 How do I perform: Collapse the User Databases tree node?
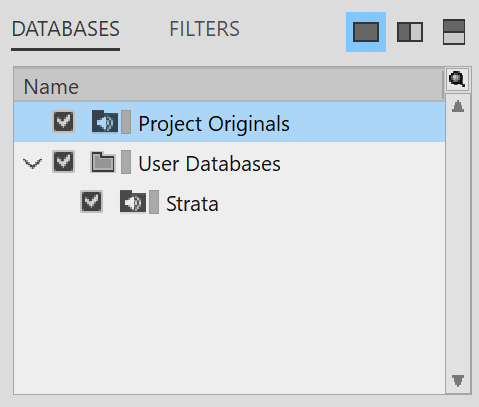point(32,163)
